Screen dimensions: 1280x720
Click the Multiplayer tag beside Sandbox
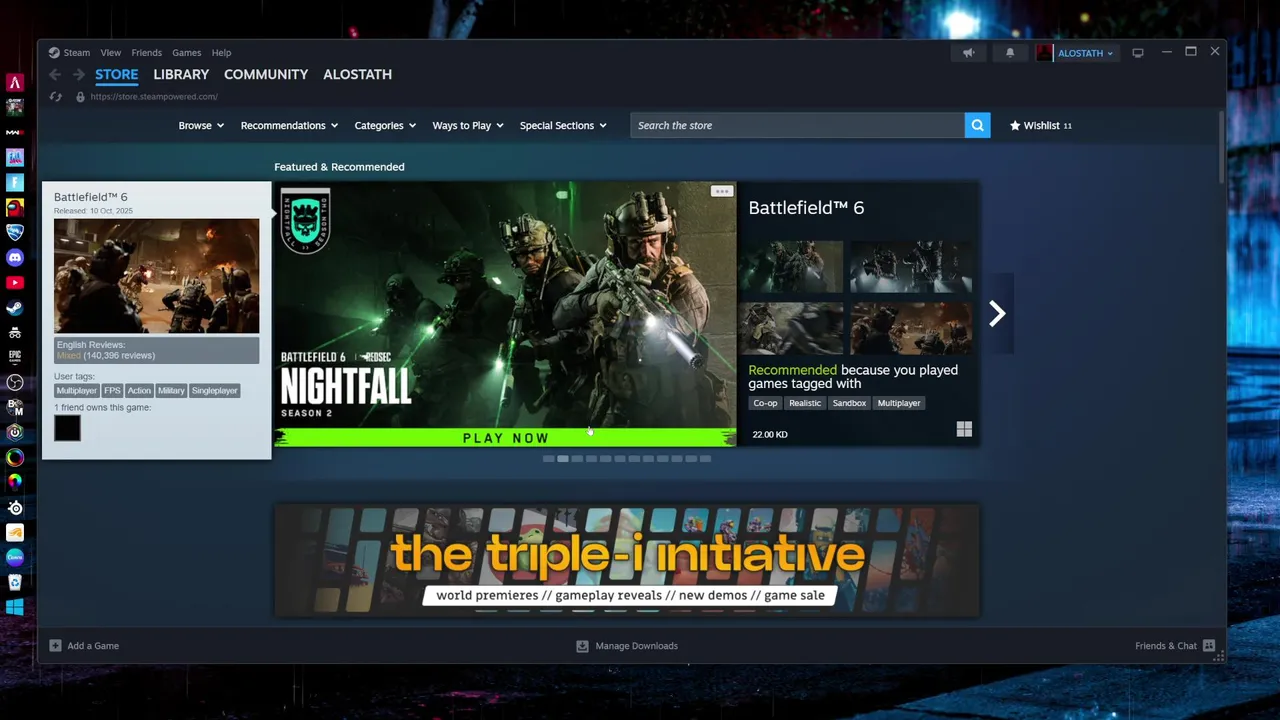pos(899,403)
